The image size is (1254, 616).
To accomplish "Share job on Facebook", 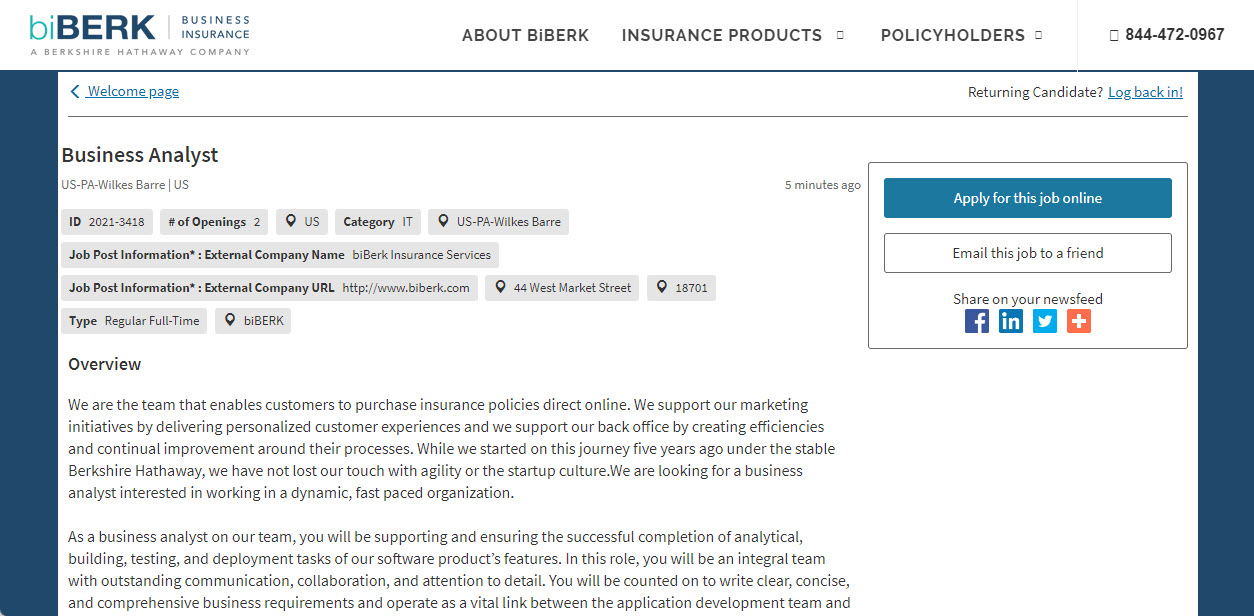I will 977,321.
